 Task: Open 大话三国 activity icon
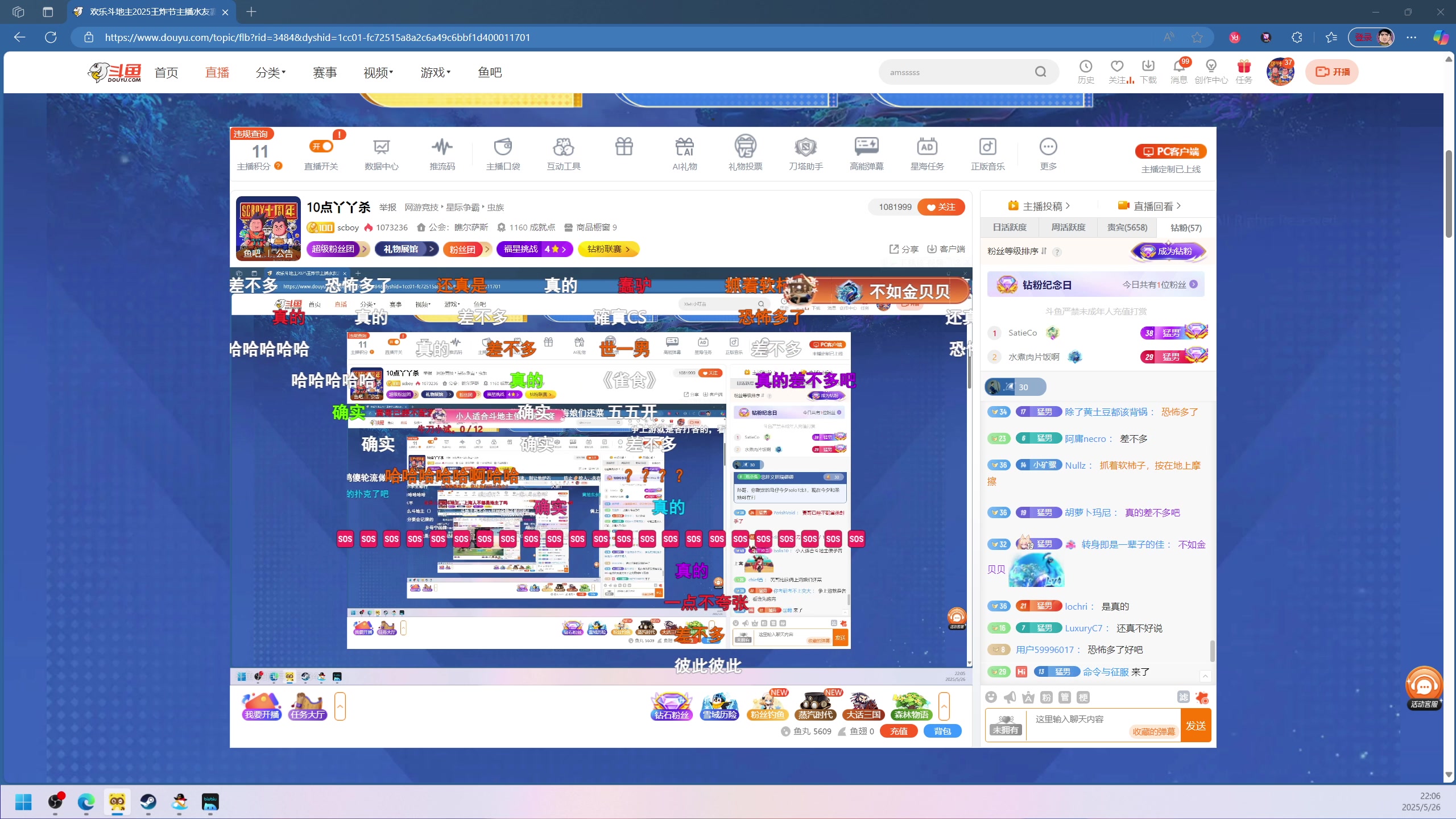[x=863, y=706]
